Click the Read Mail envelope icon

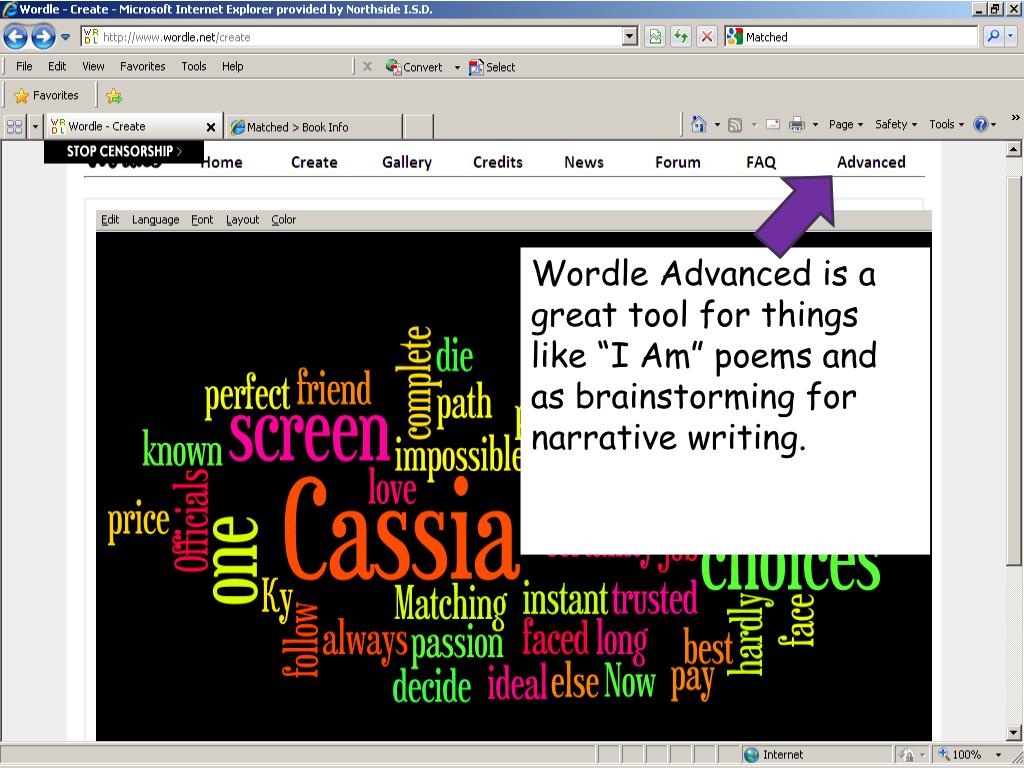point(773,125)
